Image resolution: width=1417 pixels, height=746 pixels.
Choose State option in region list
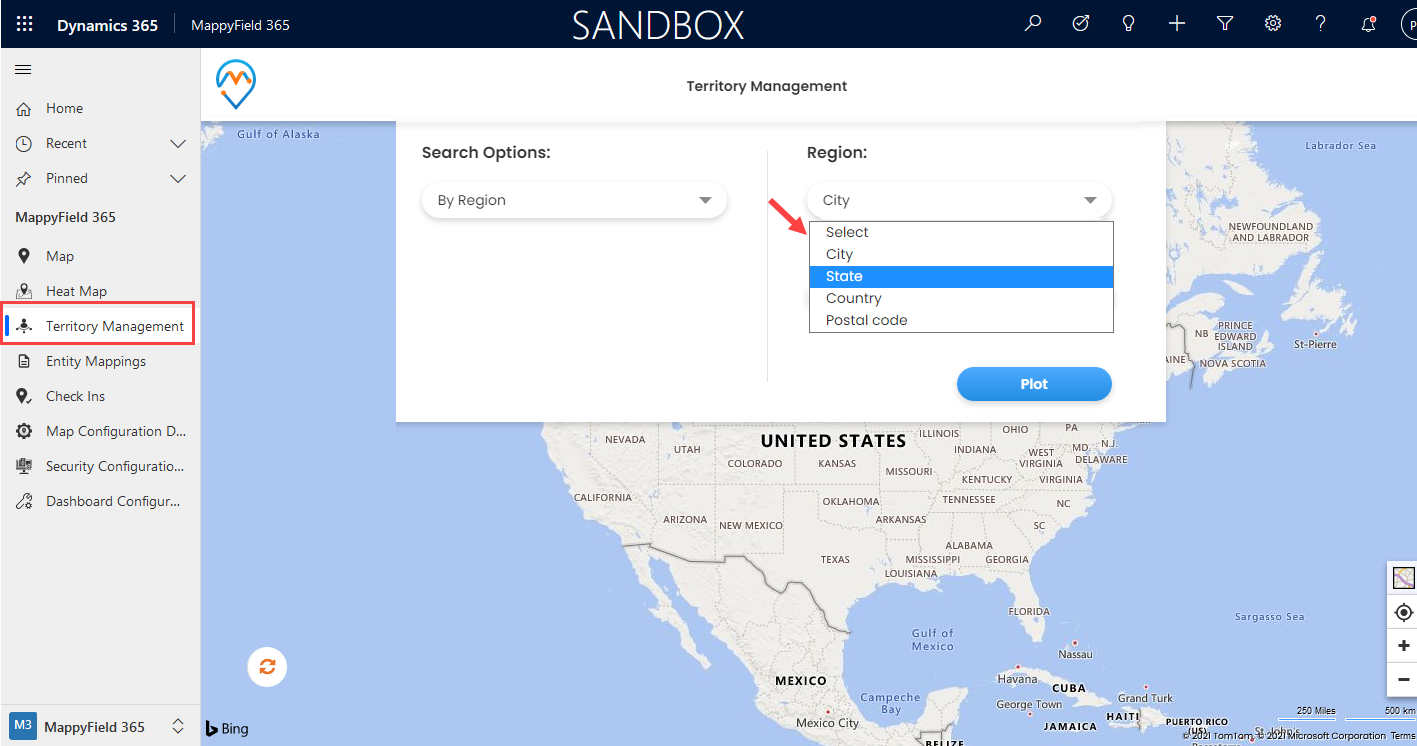click(x=961, y=276)
